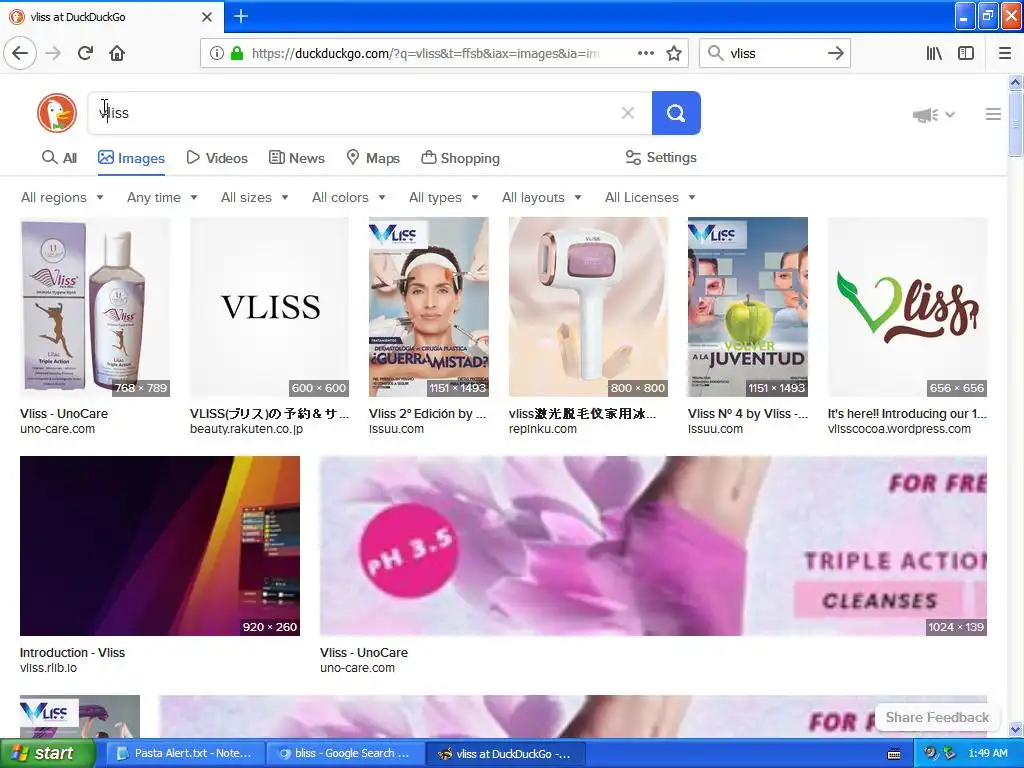Expand the All sizes filter
Viewport: 1024px width, 768px height.
coord(255,197)
